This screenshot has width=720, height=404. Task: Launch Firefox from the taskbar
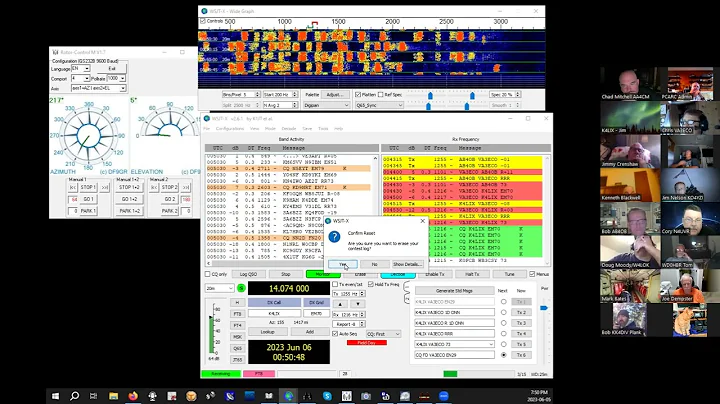point(133,396)
